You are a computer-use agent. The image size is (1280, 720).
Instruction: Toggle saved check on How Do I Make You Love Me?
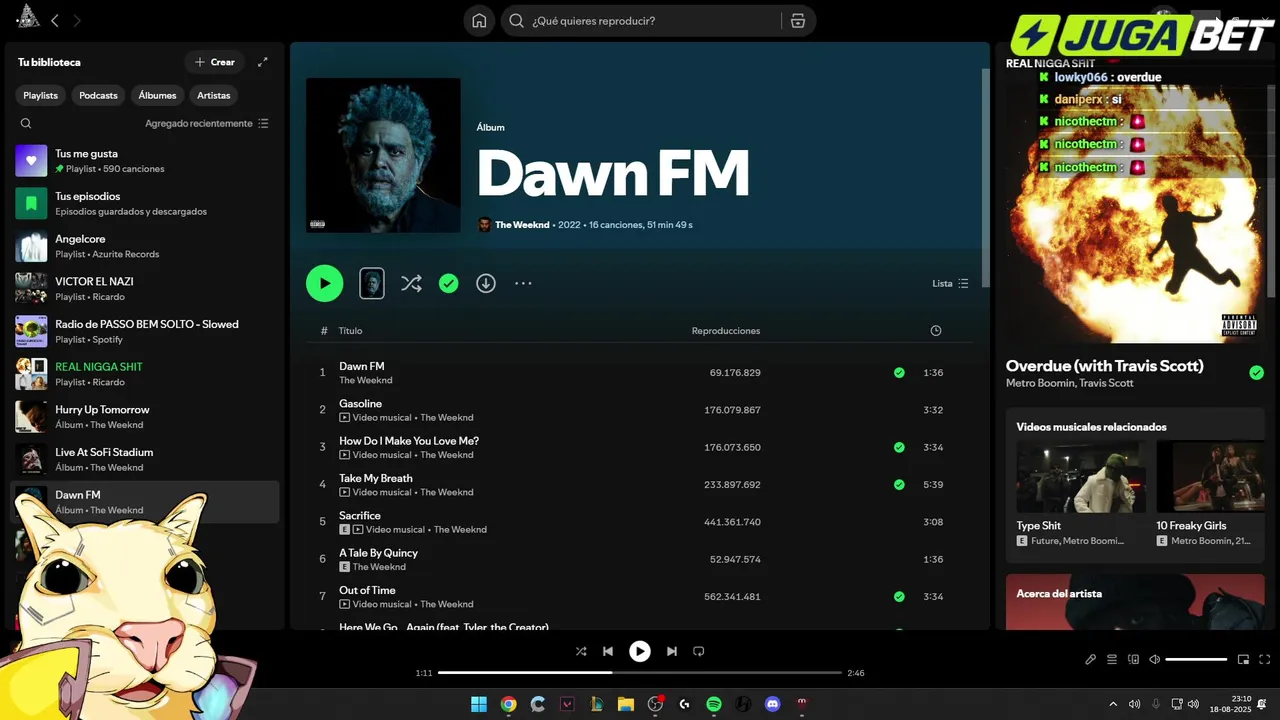(899, 448)
